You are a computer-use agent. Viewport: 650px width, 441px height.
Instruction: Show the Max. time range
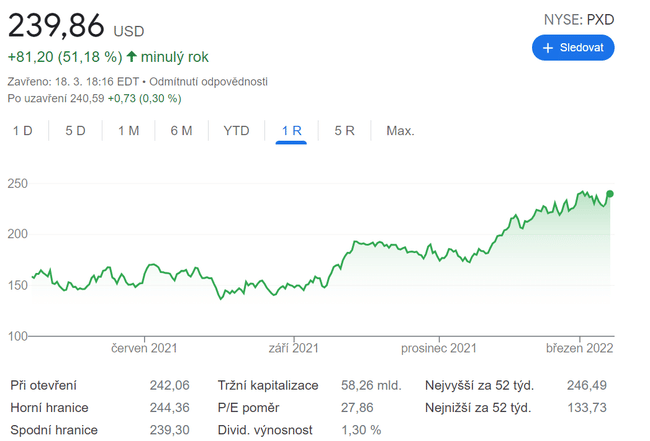pyautogui.click(x=400, y=131)
